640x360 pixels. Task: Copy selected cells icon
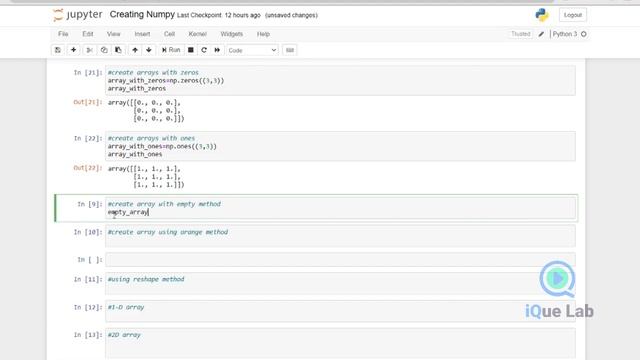(104, 50)
